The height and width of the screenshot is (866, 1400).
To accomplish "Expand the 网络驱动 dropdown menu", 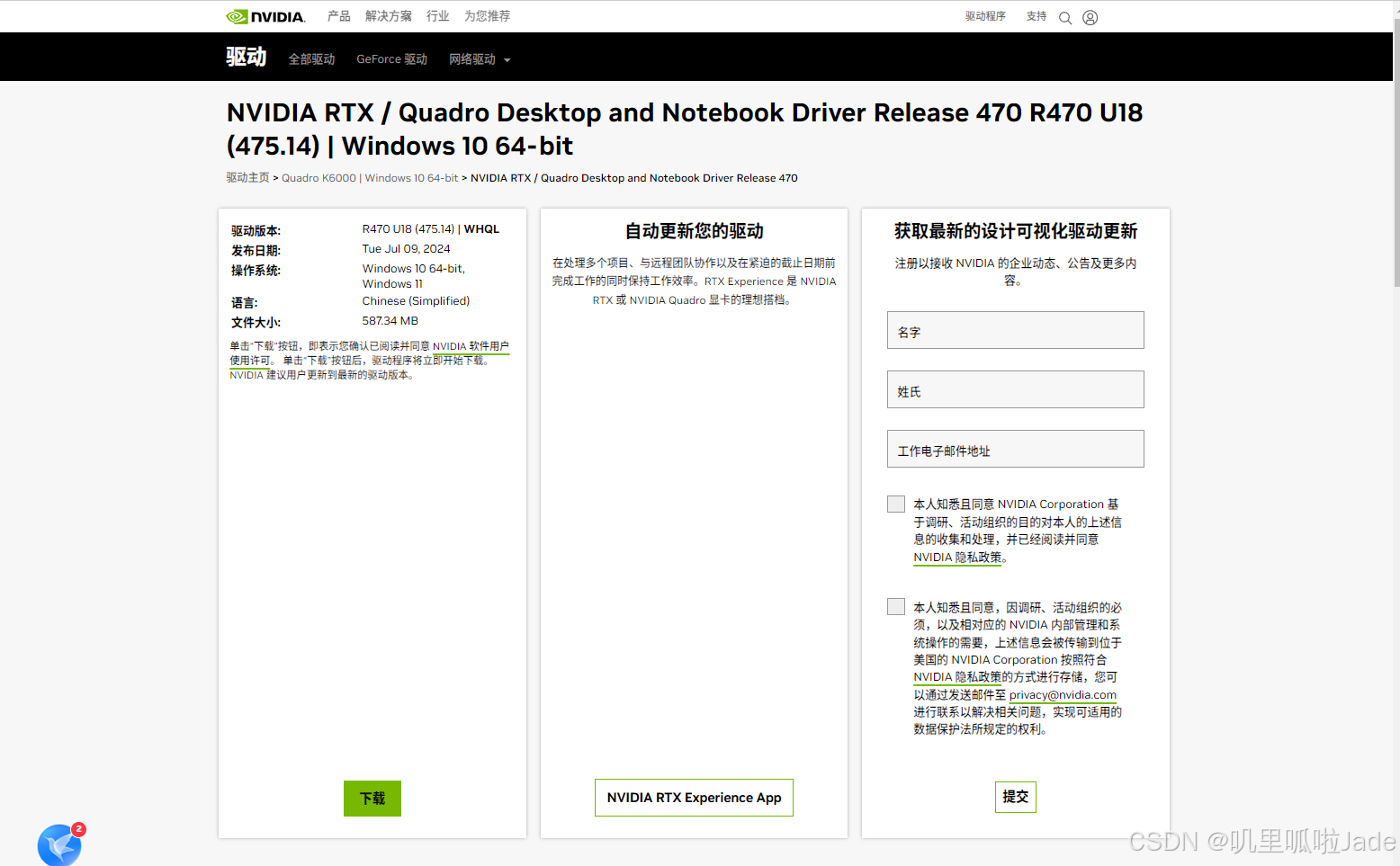I will point(480,59).
